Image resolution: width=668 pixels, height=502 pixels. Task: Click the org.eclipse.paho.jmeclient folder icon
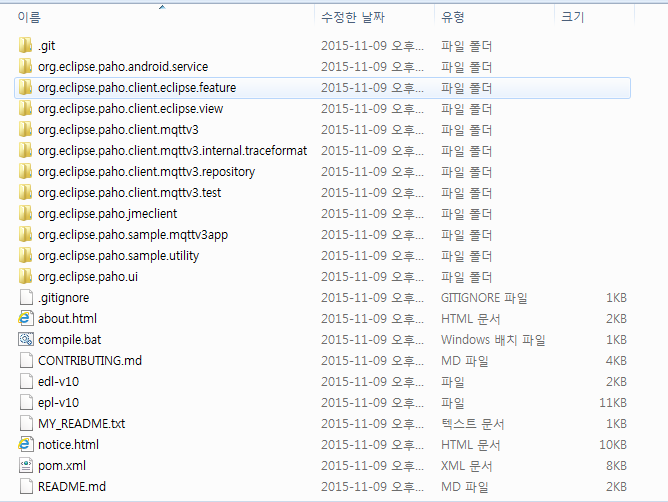coord(26,213)
